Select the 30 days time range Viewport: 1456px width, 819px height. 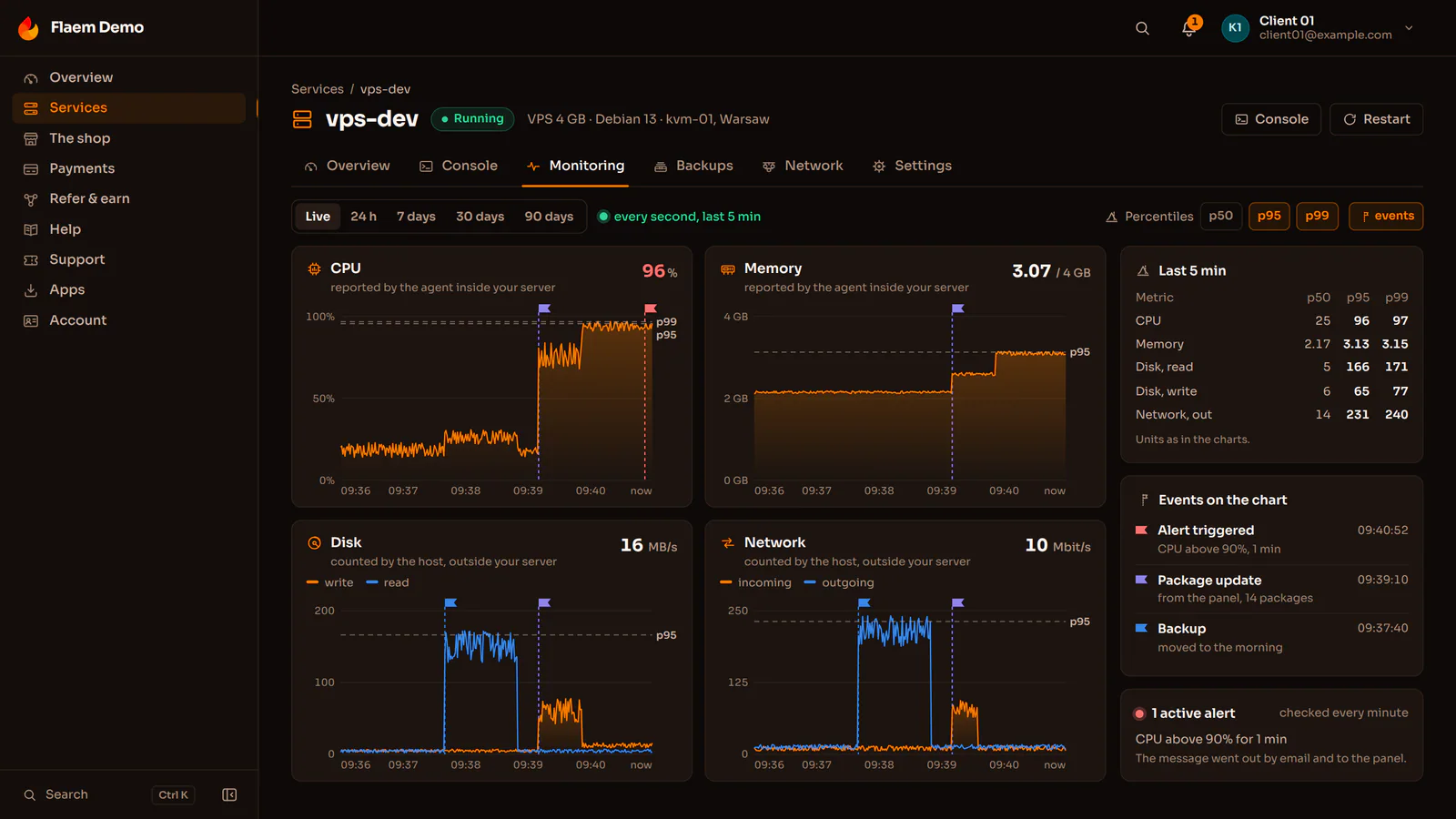[480, 217]
